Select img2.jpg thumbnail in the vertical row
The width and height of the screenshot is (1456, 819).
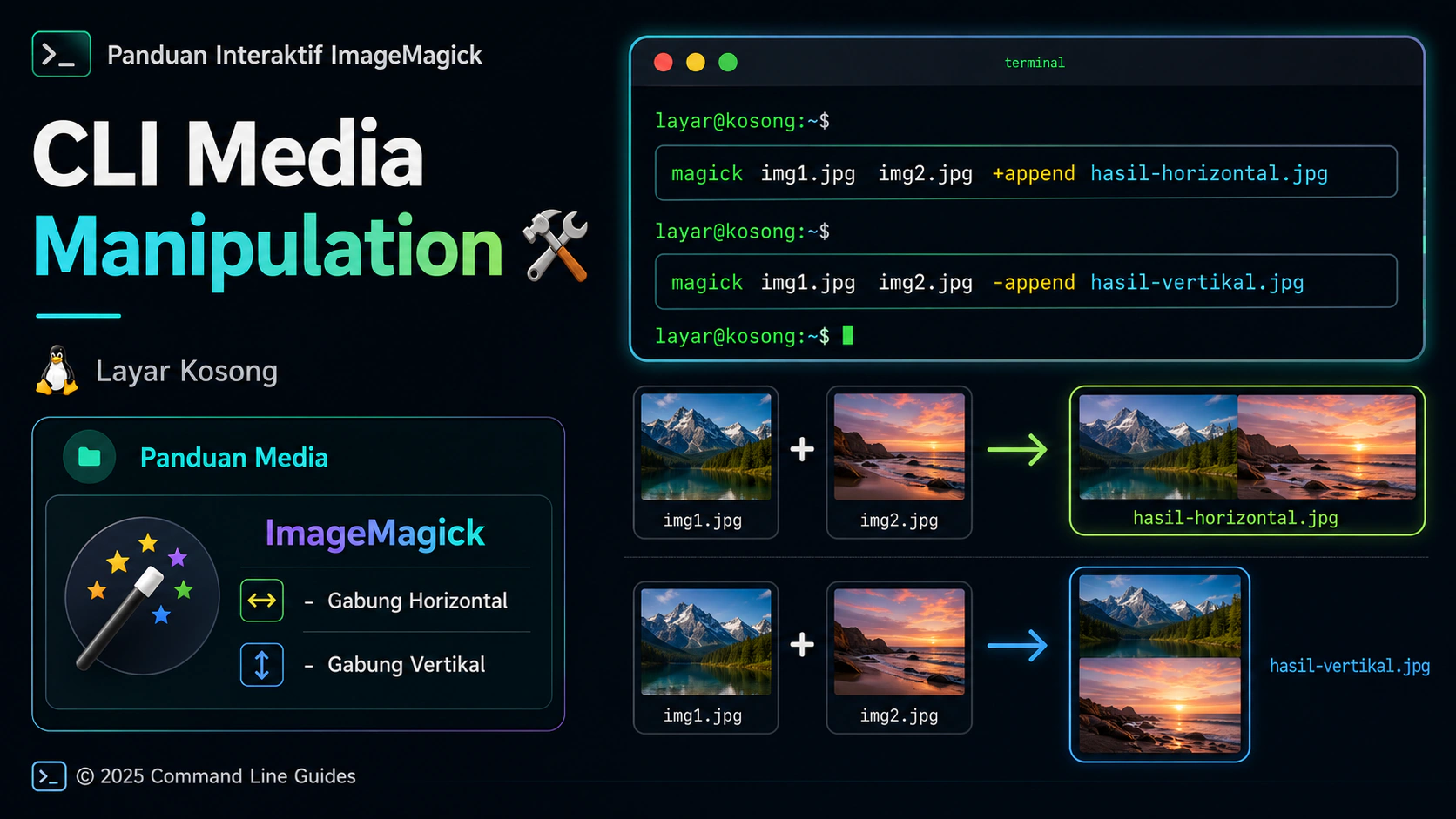point(900,642)
